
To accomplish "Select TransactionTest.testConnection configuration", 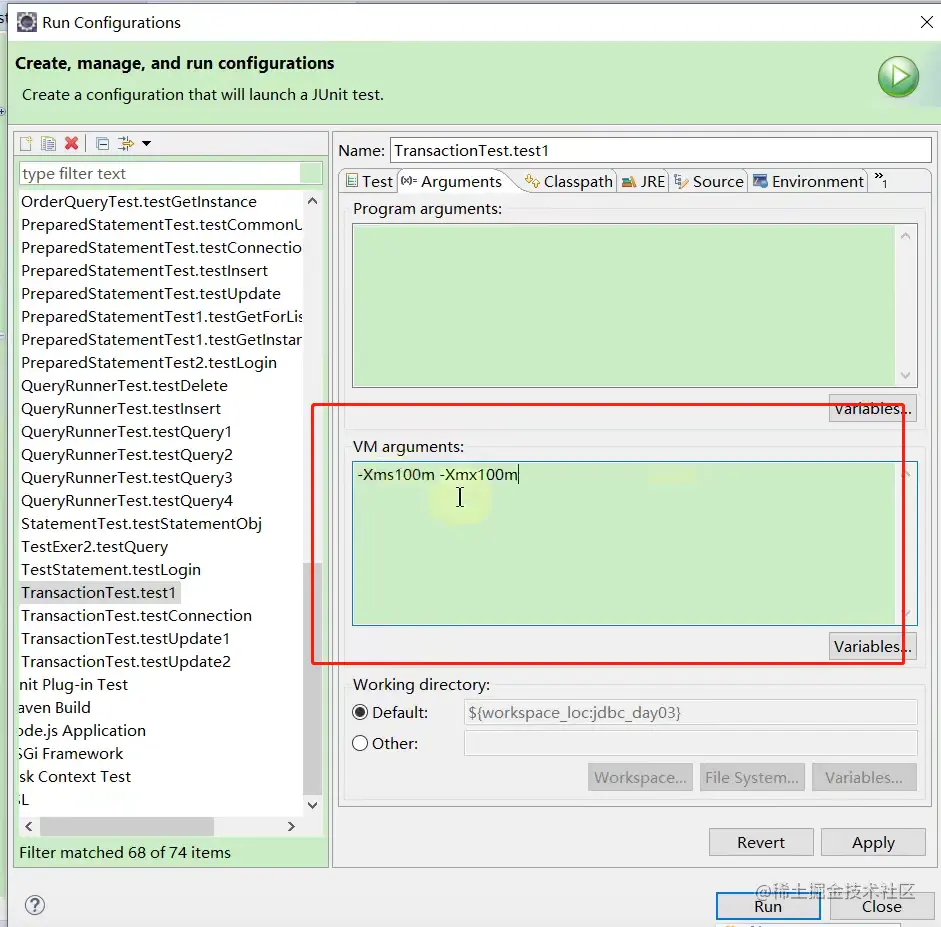I will point(136,616).
